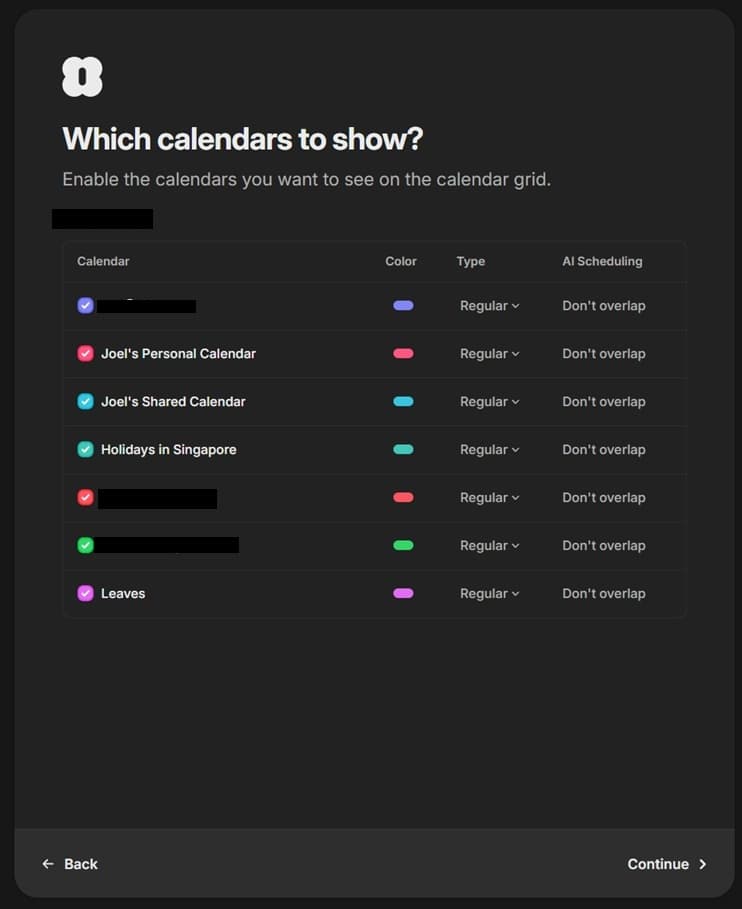Screen dimensions: 742x909
Task: Click the app logo icon above the heading
Action: [x=82, y=77]
